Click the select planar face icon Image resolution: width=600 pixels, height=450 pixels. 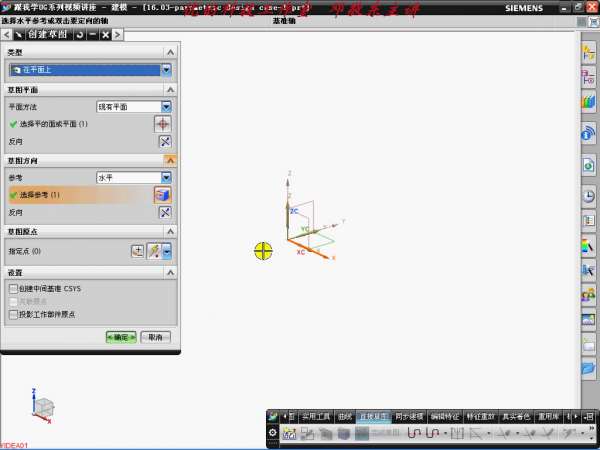click(x=163, y=123)
